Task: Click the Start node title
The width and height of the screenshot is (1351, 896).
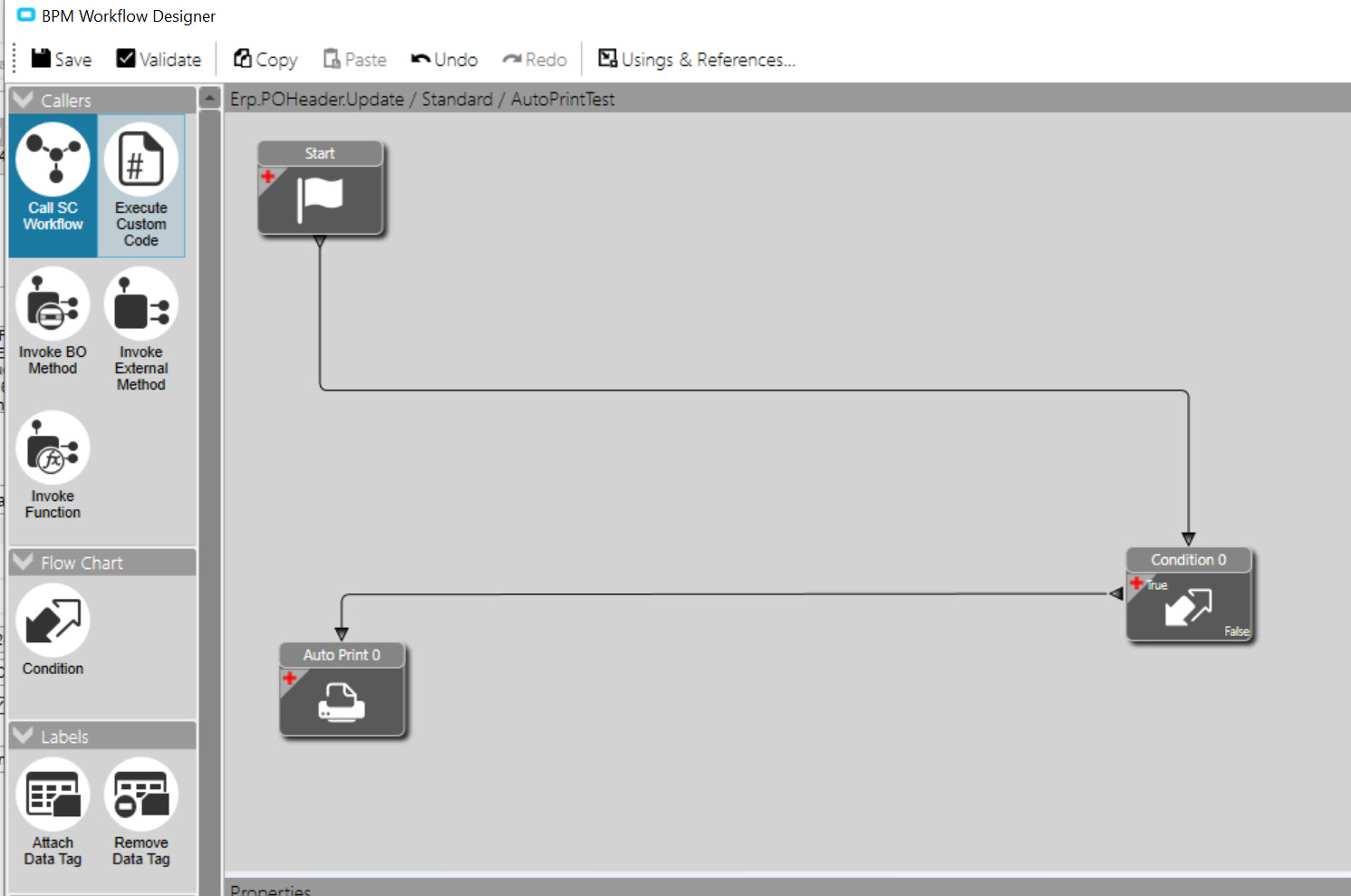Action: click(x=320, y=153)
